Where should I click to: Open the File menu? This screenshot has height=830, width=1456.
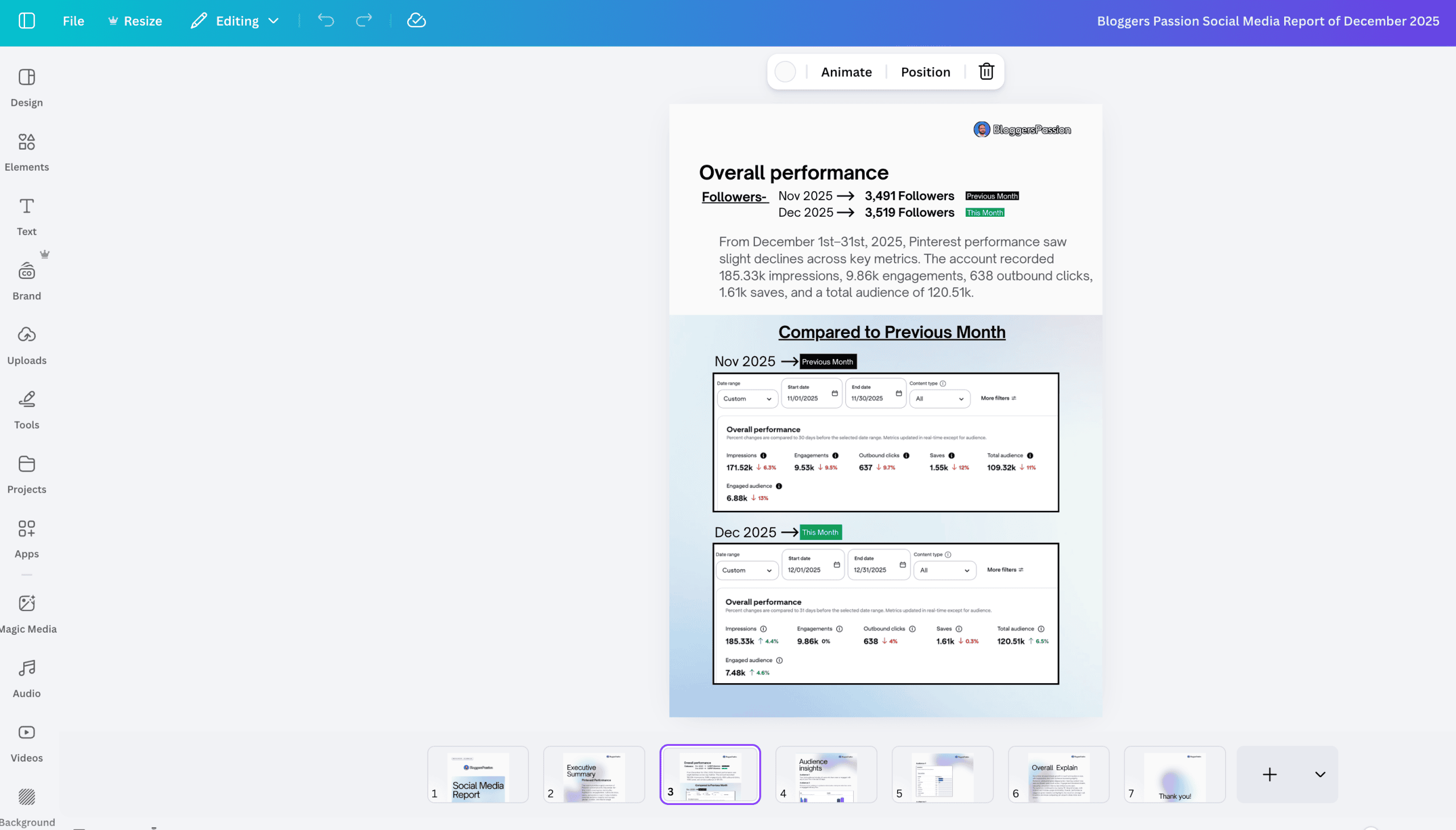pyautogui.click(x=73, y=21)
